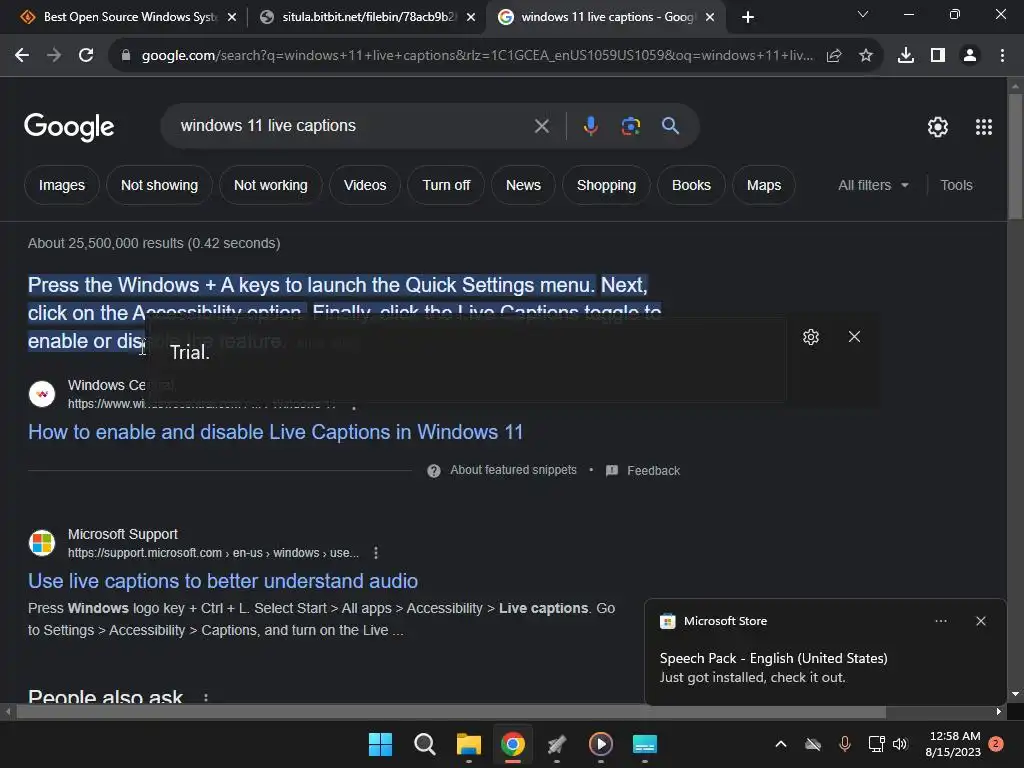This screenshot has width=1024, height=768.
Task: Click the Feedback link
Action: click(653, 471)
